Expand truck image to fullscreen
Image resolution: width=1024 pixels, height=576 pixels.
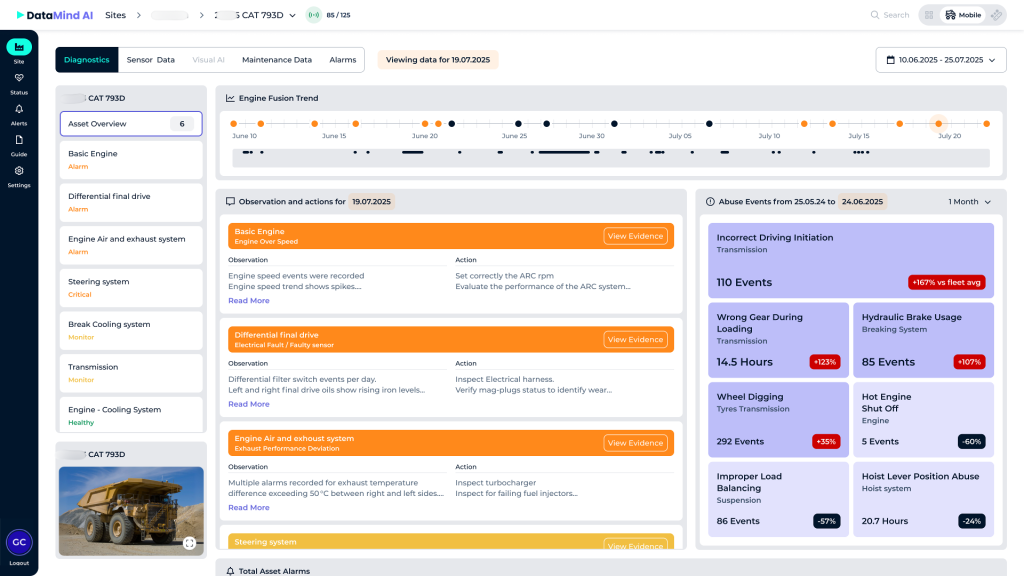pos(189,543)
